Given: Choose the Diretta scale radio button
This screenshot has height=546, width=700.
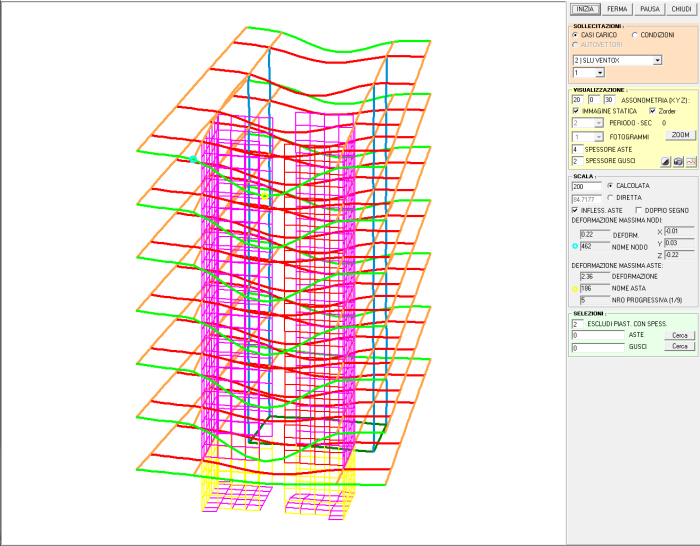Looking at the screenshot, I should [x=610, y=198].
